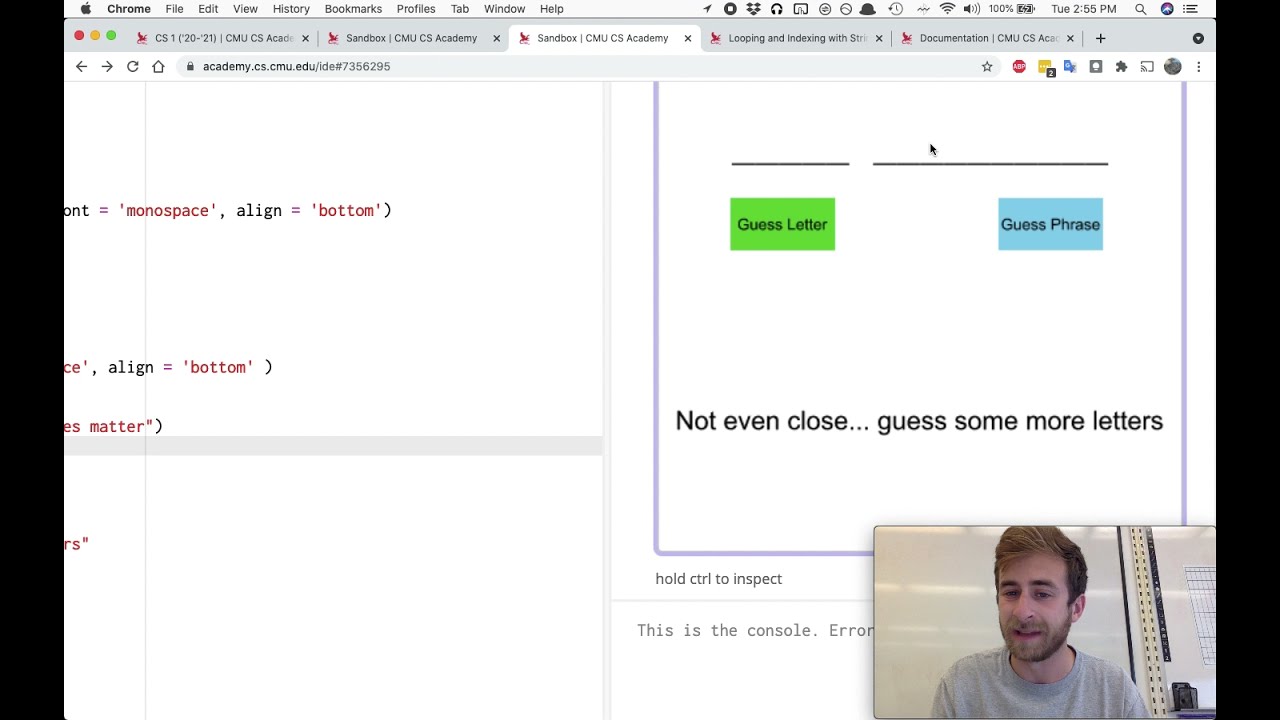Open Notification Center list icon
The image size is (1280, 720).
click(1190, 9)
